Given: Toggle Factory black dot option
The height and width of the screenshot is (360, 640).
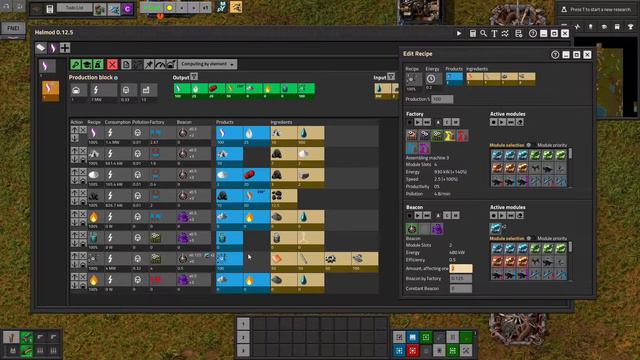Looking at the screenshot, I should pos(409,122).
